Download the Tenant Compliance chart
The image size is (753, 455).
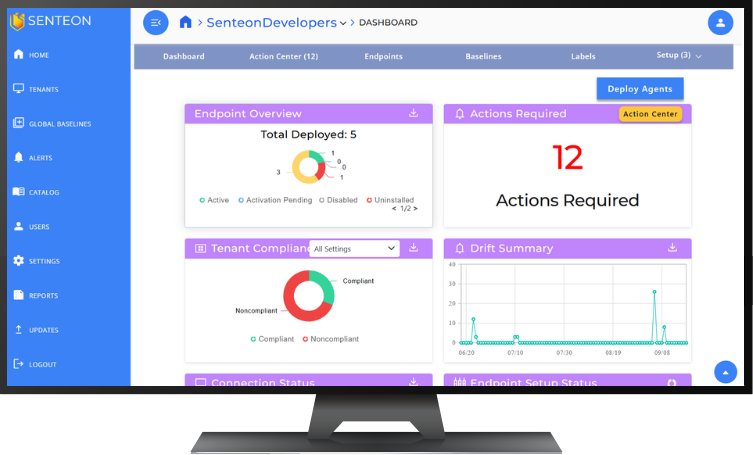tap(413, 248)
